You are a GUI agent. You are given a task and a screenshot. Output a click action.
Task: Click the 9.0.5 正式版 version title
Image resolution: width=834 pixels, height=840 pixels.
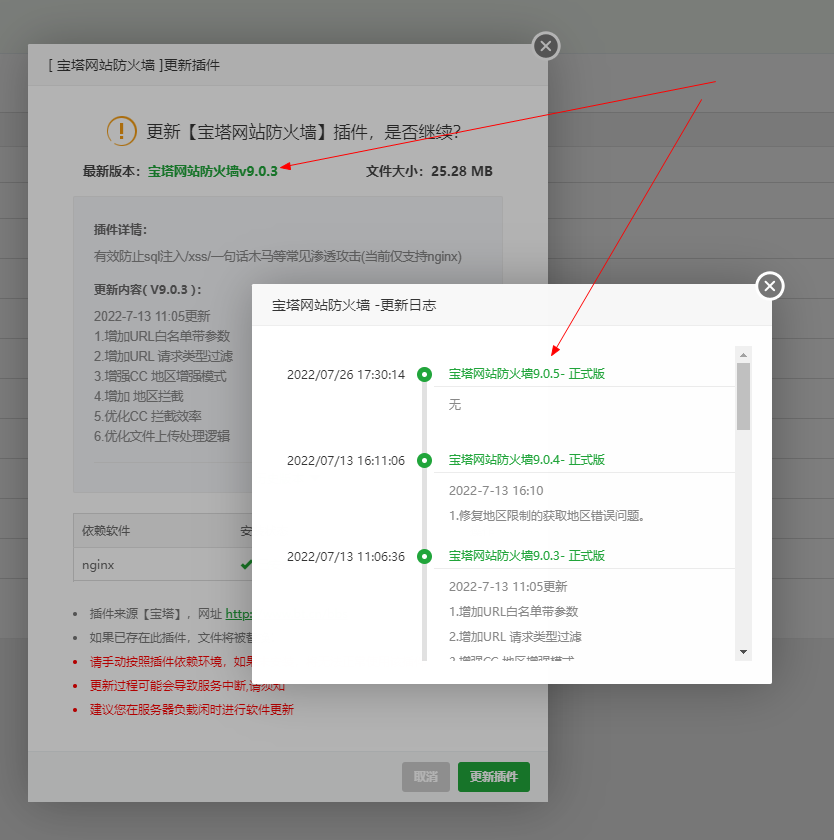(x=527, y=374)
